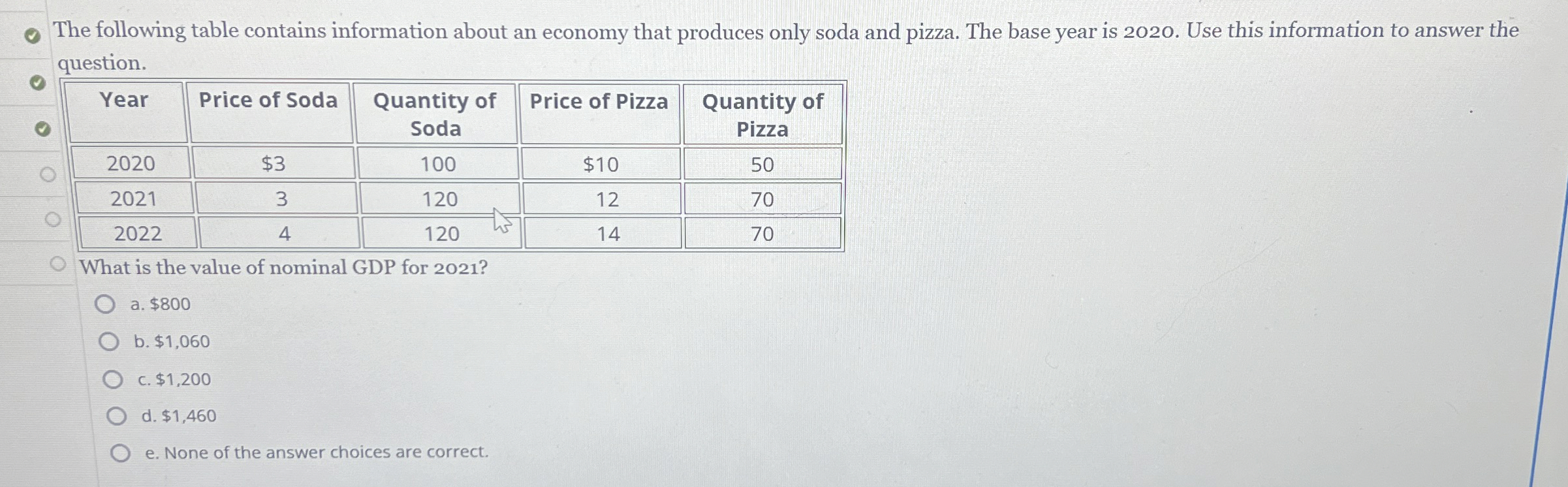Select the second completed question checkmark

tap(39, 84)
